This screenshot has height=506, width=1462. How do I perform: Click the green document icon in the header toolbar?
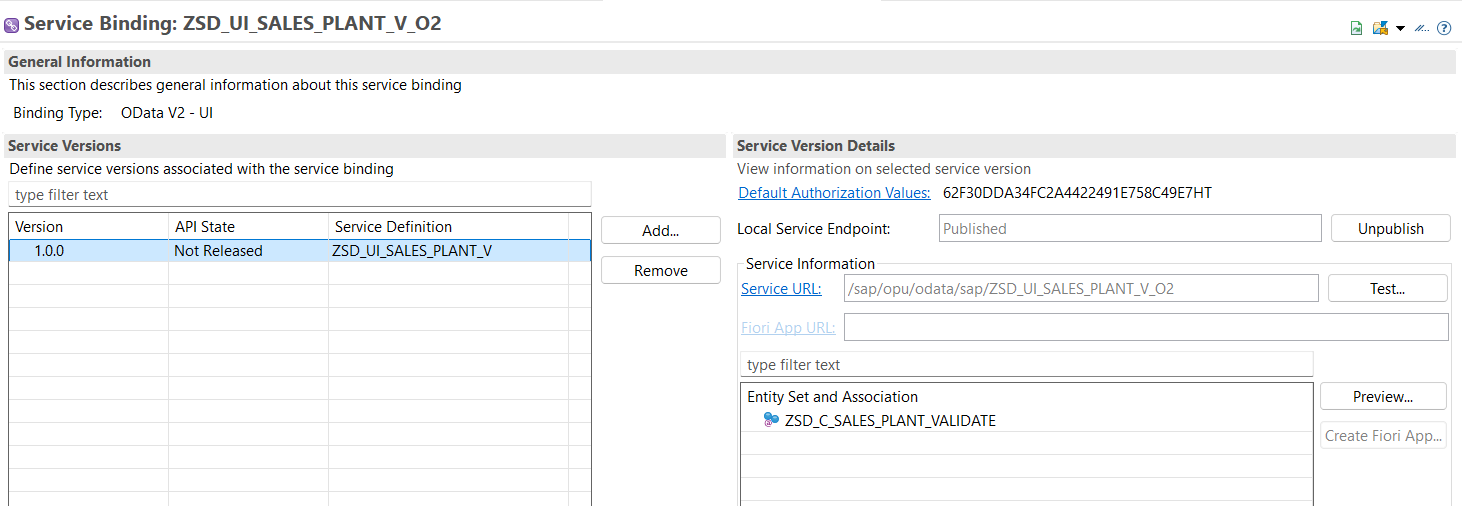1356,28
